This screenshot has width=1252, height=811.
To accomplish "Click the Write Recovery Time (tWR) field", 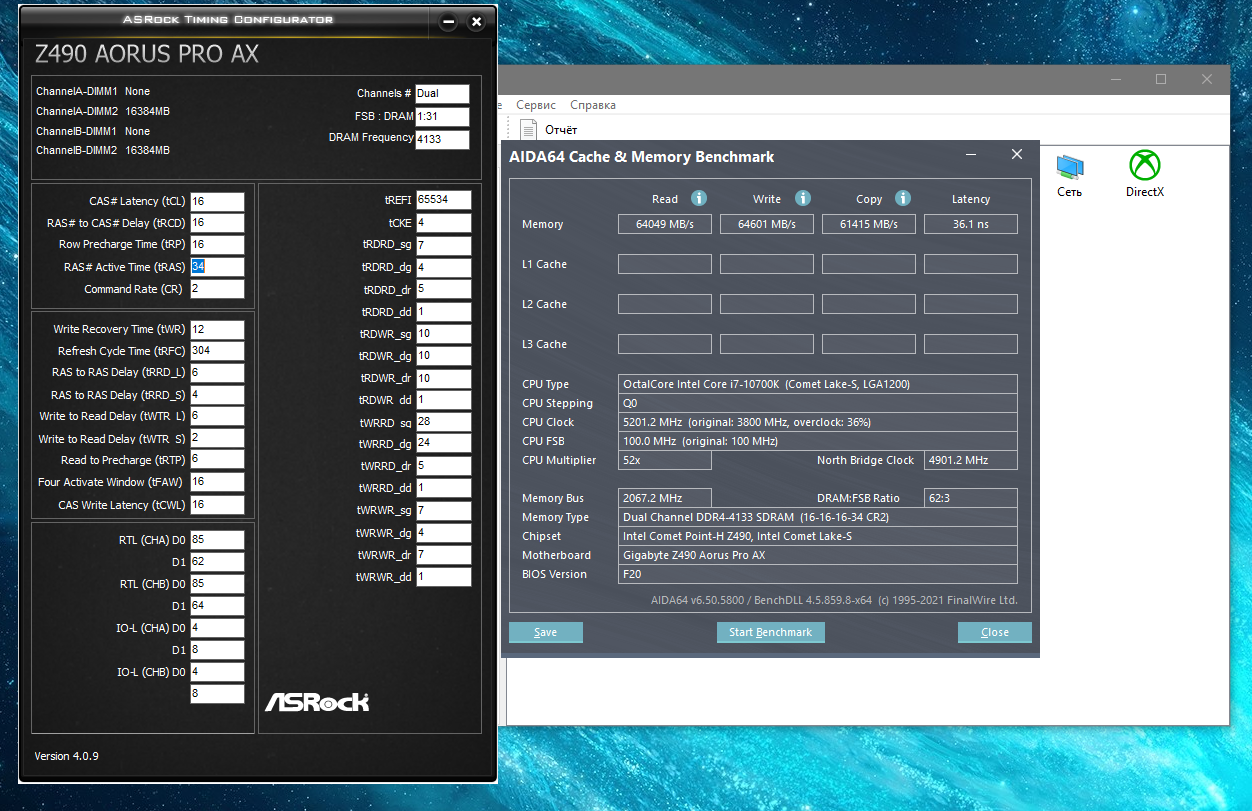I will [x=217, y=329].
